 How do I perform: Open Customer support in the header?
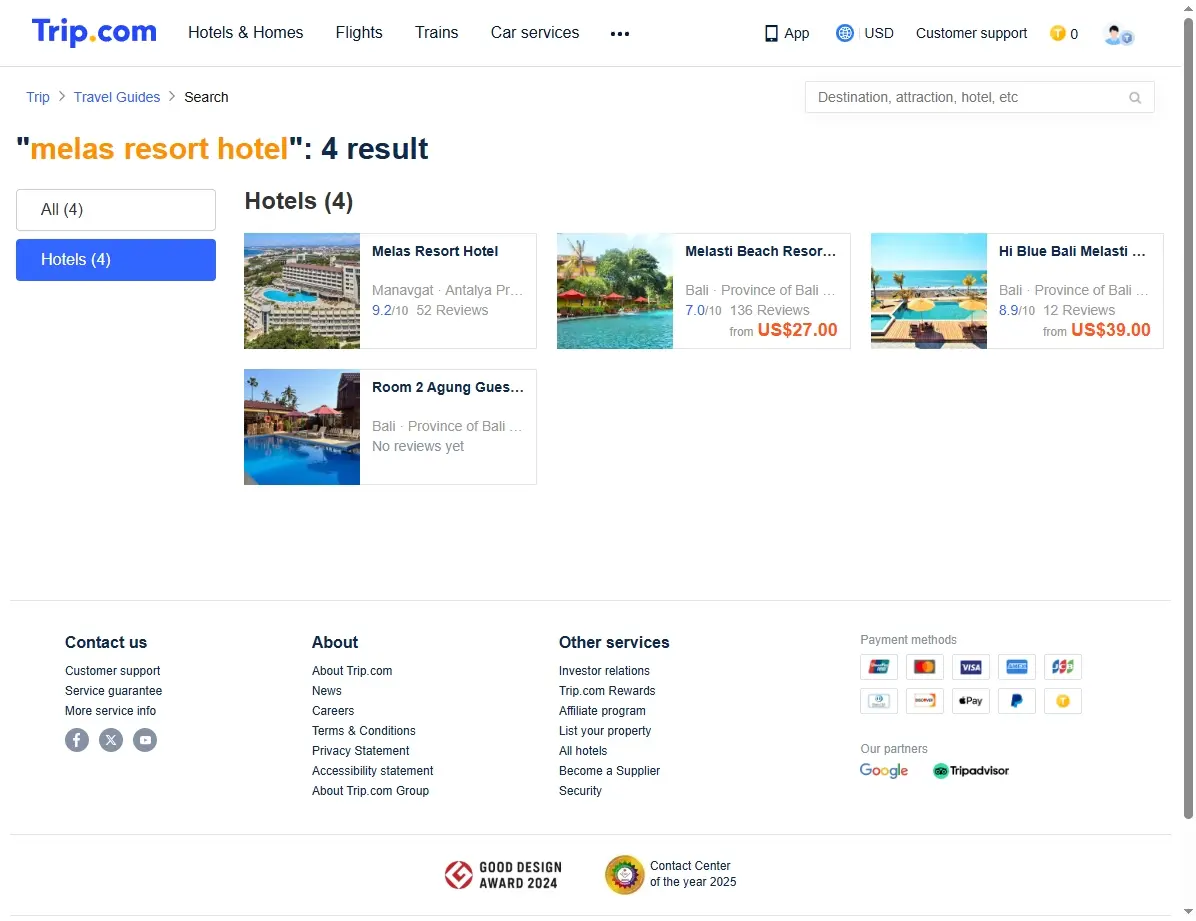tap(971, 34)
